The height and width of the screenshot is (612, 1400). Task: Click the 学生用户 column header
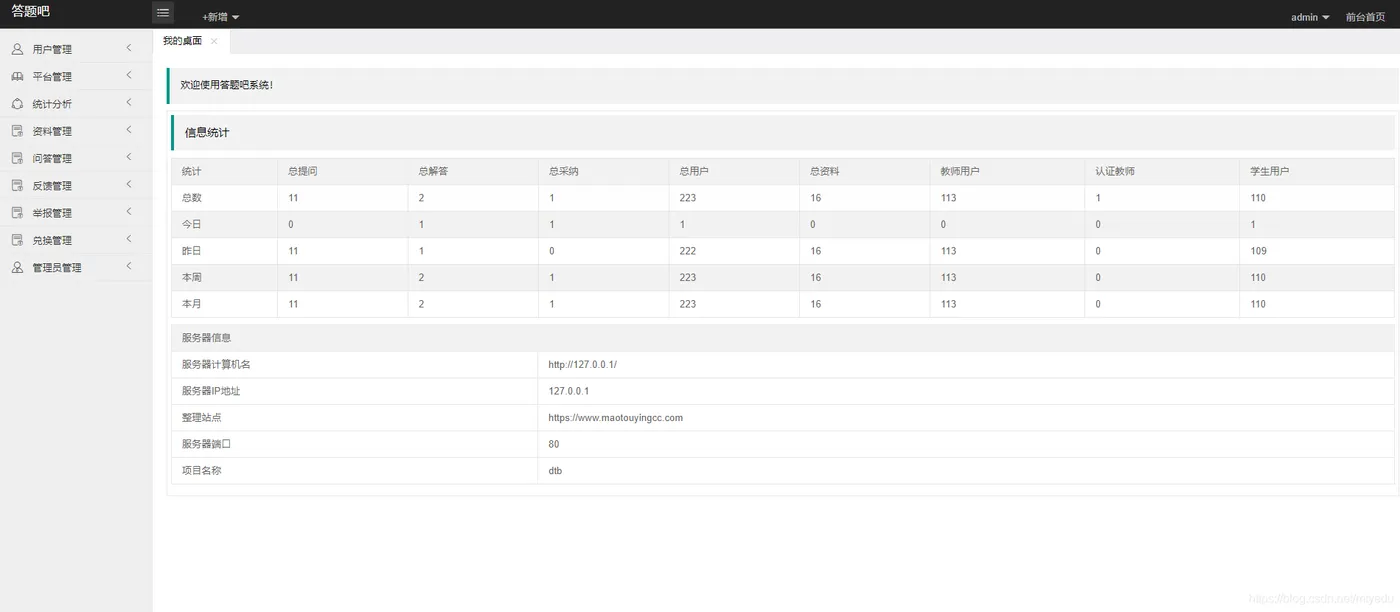point(1270,171)
